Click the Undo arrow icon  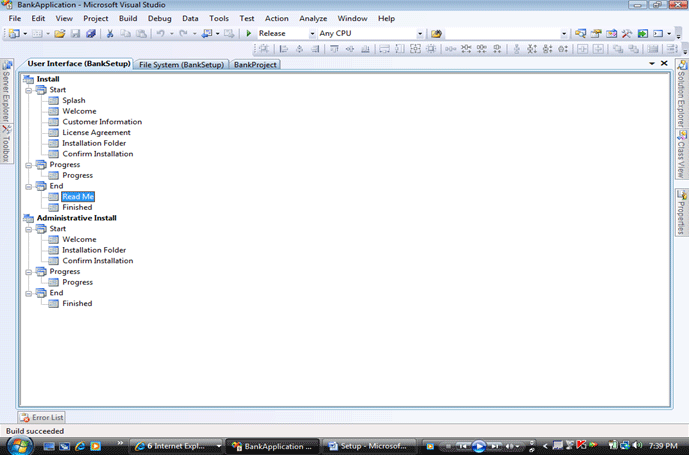coord(160,33)
